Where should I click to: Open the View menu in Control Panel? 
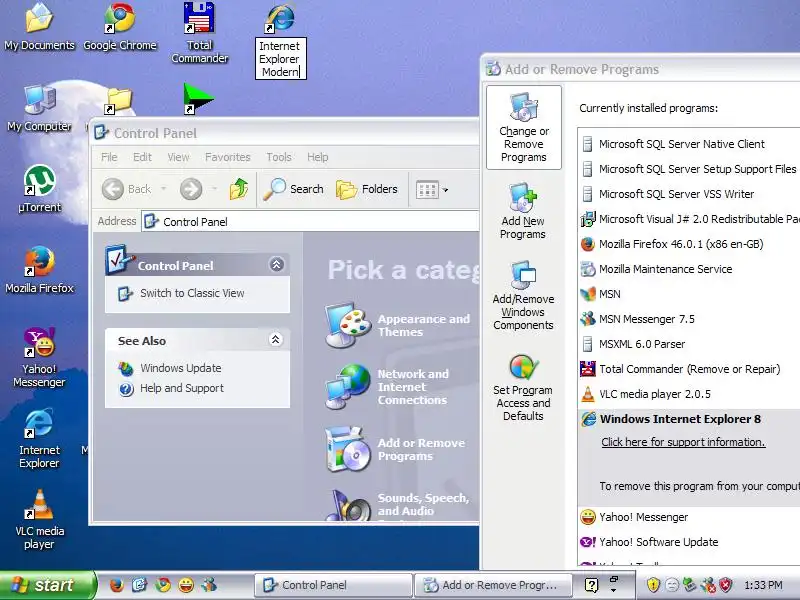(x=178, y=157)
